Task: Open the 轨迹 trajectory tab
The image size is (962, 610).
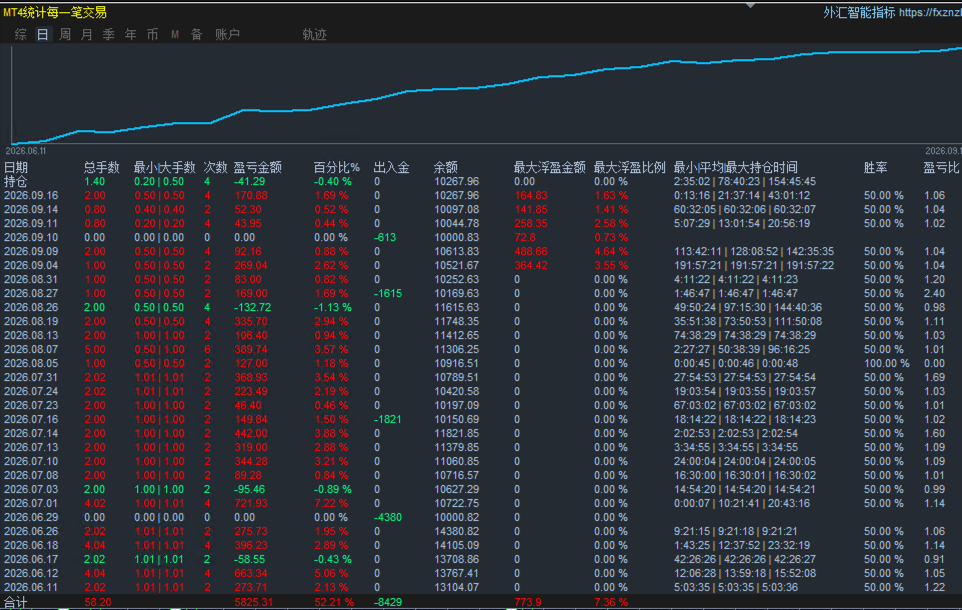Action: point(314,34)
